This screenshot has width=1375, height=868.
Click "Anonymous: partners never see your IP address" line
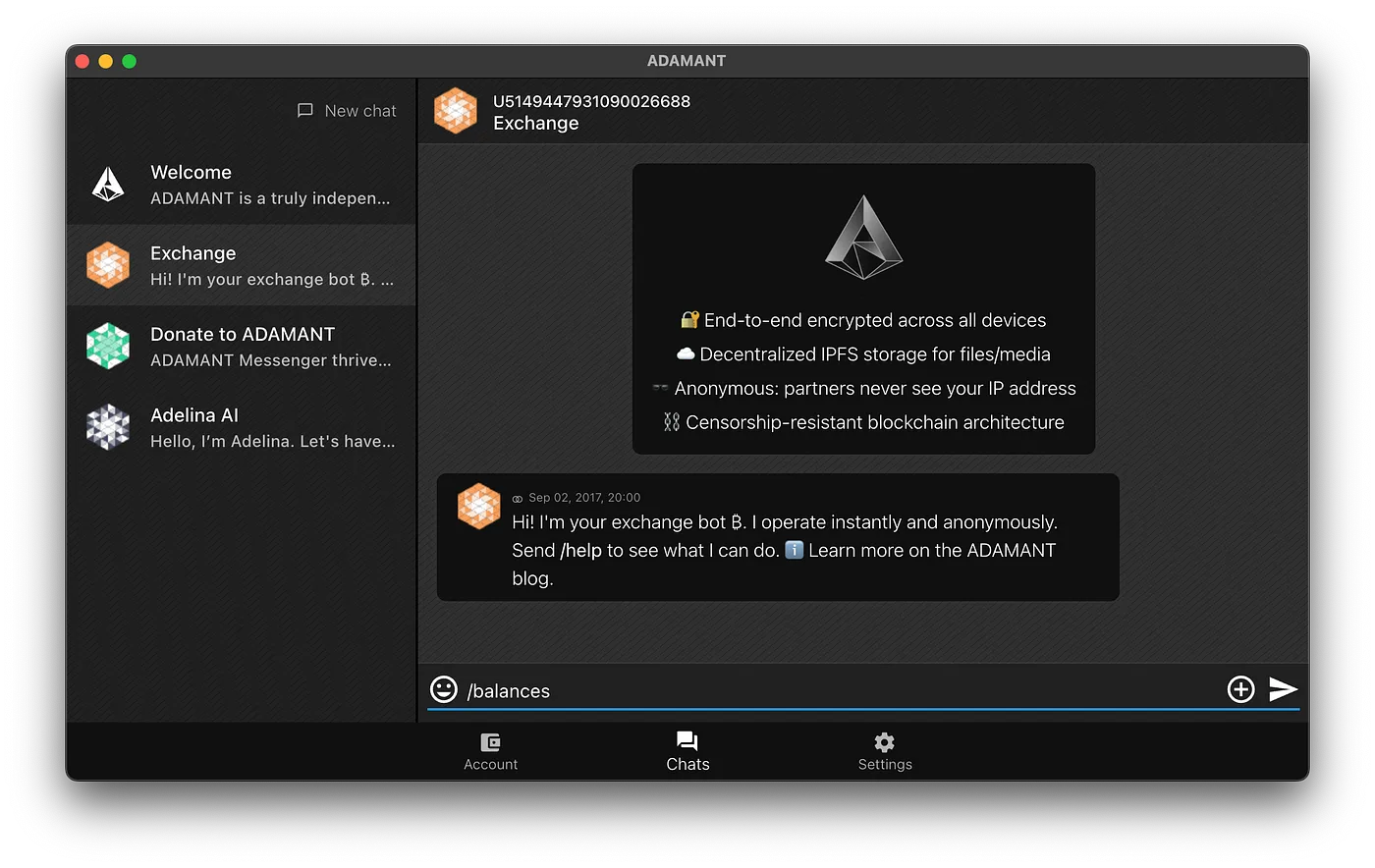(x=864, y=389)
